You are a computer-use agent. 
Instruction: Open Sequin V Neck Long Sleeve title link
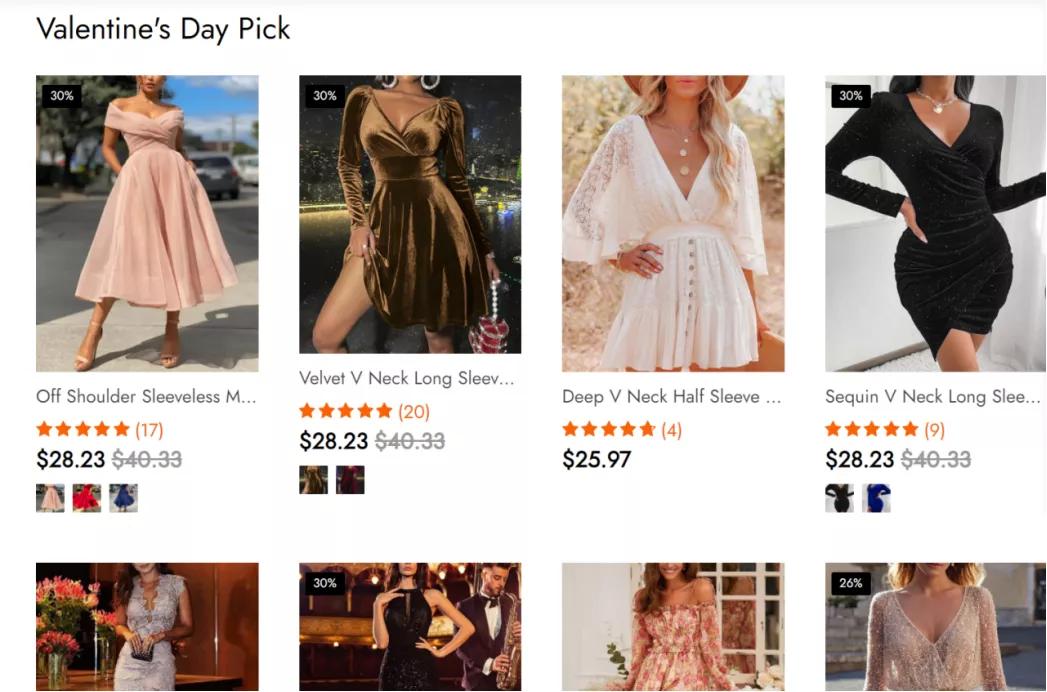coord(932,397)
